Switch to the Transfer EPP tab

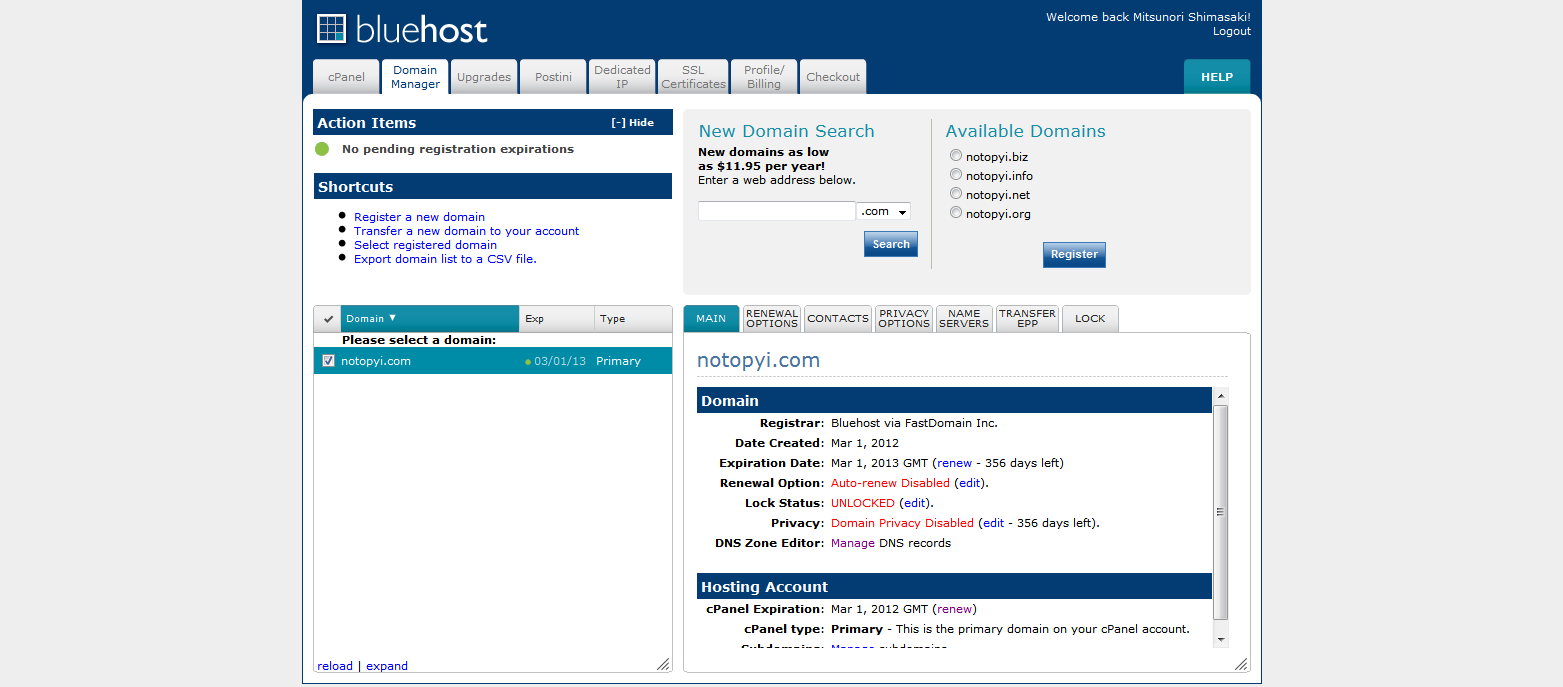click(1027, 319)
